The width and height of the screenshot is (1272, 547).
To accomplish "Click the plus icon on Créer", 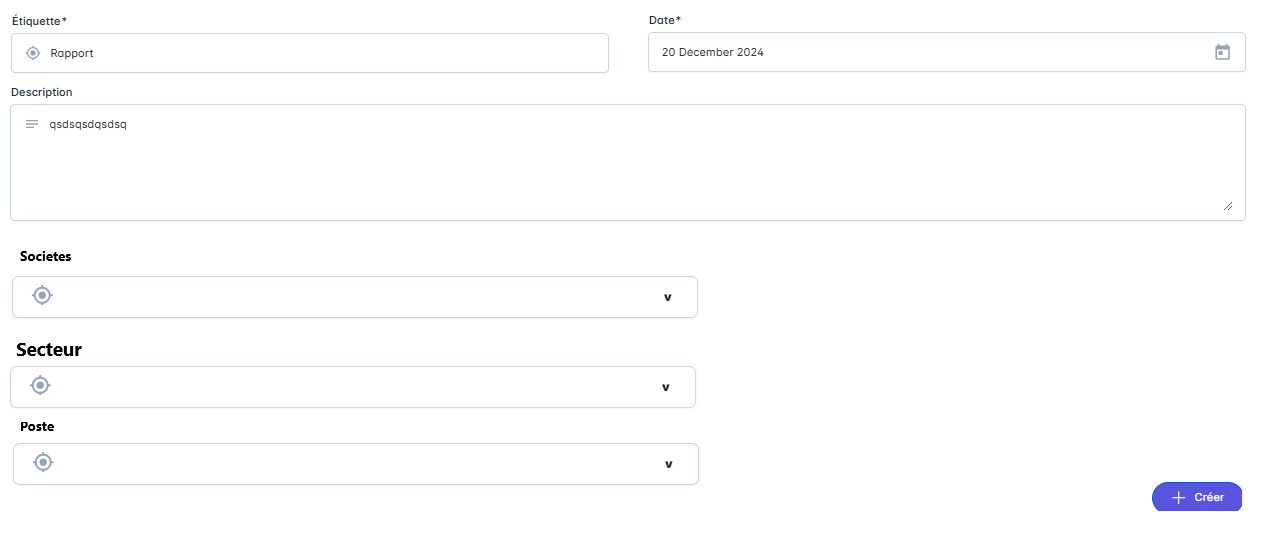I will (x=1178, y=497).
